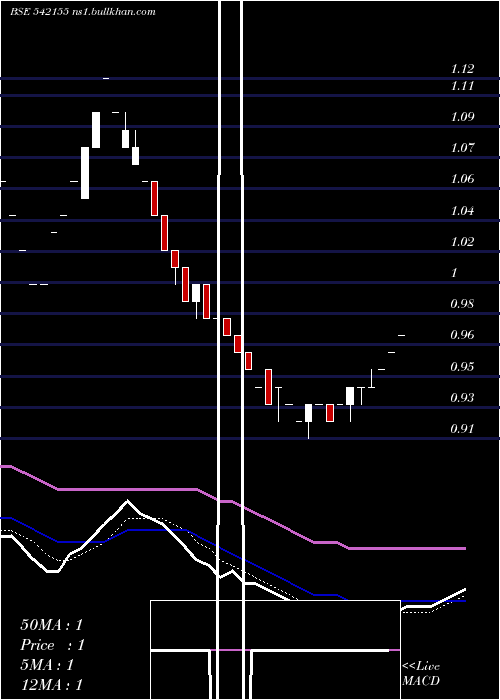This screenshot has width=500, height=700.
Task: Click the <<Live MACD label
Action: click(421, 673)
